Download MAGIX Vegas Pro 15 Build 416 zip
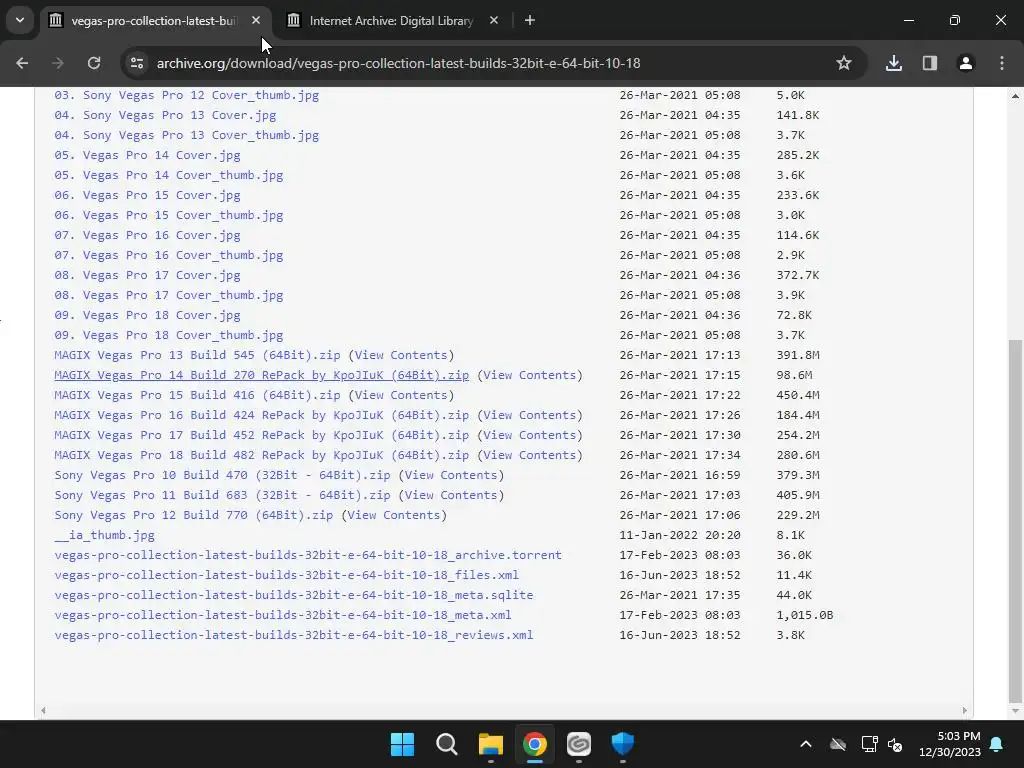Image resolution: width=1024 pixels, height=768 pixels. (197, 395)
